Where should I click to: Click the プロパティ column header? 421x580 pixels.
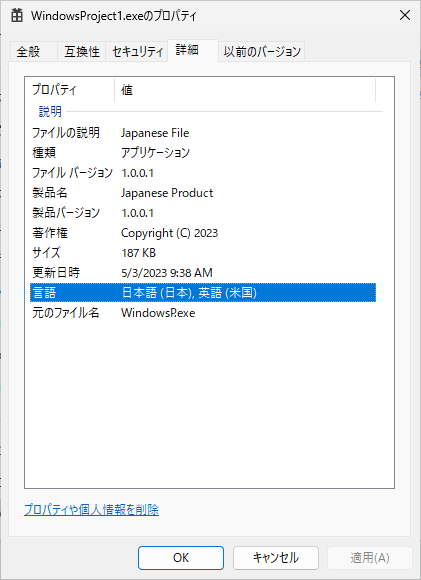(x=70, y=90)
